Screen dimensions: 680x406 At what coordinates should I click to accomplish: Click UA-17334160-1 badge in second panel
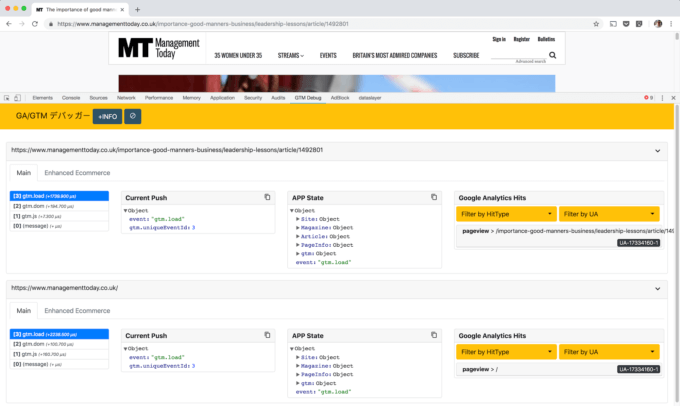pyautogui.click(x=638, y=369)
